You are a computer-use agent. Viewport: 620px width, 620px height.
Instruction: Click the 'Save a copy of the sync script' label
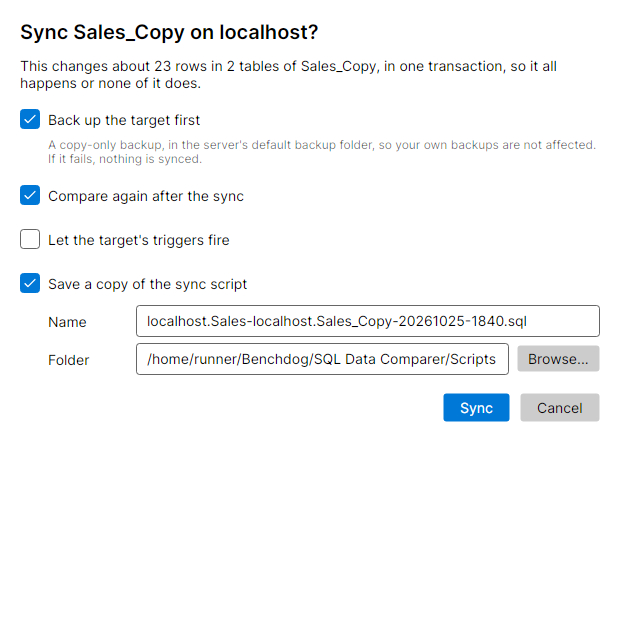click(147, 284)
